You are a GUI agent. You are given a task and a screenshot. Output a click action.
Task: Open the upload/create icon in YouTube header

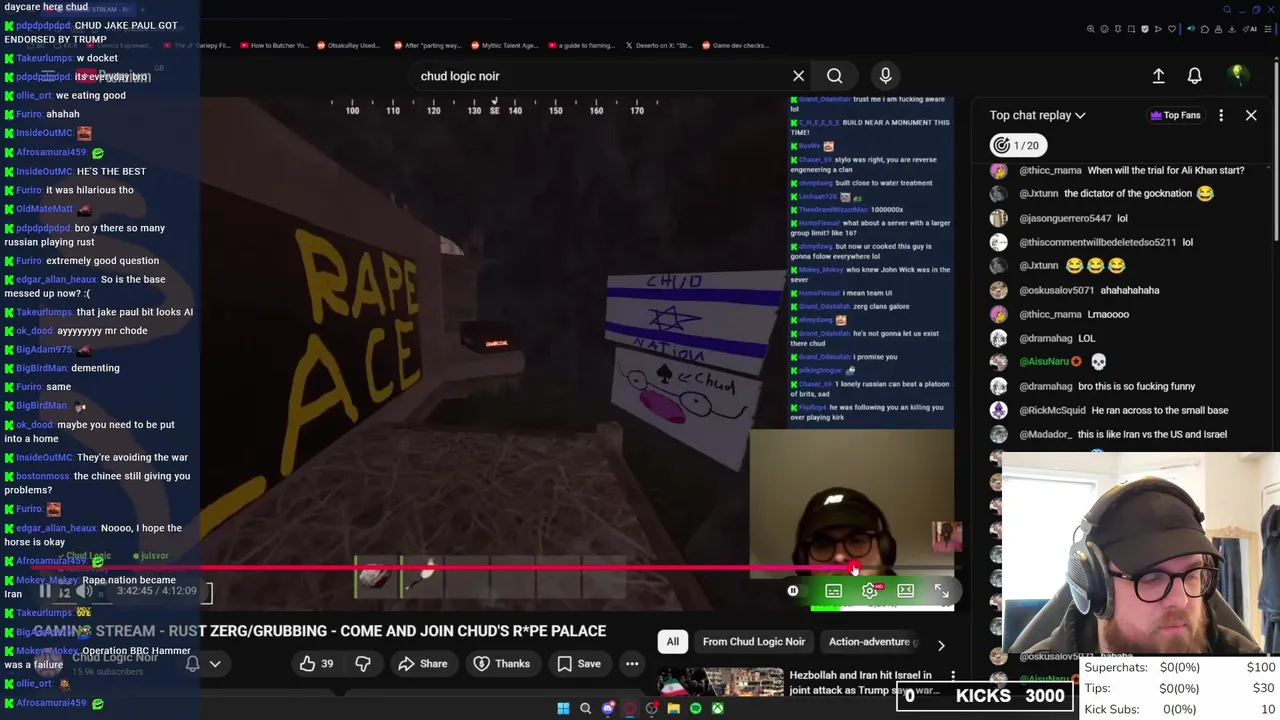click(x=1158, y=76)
